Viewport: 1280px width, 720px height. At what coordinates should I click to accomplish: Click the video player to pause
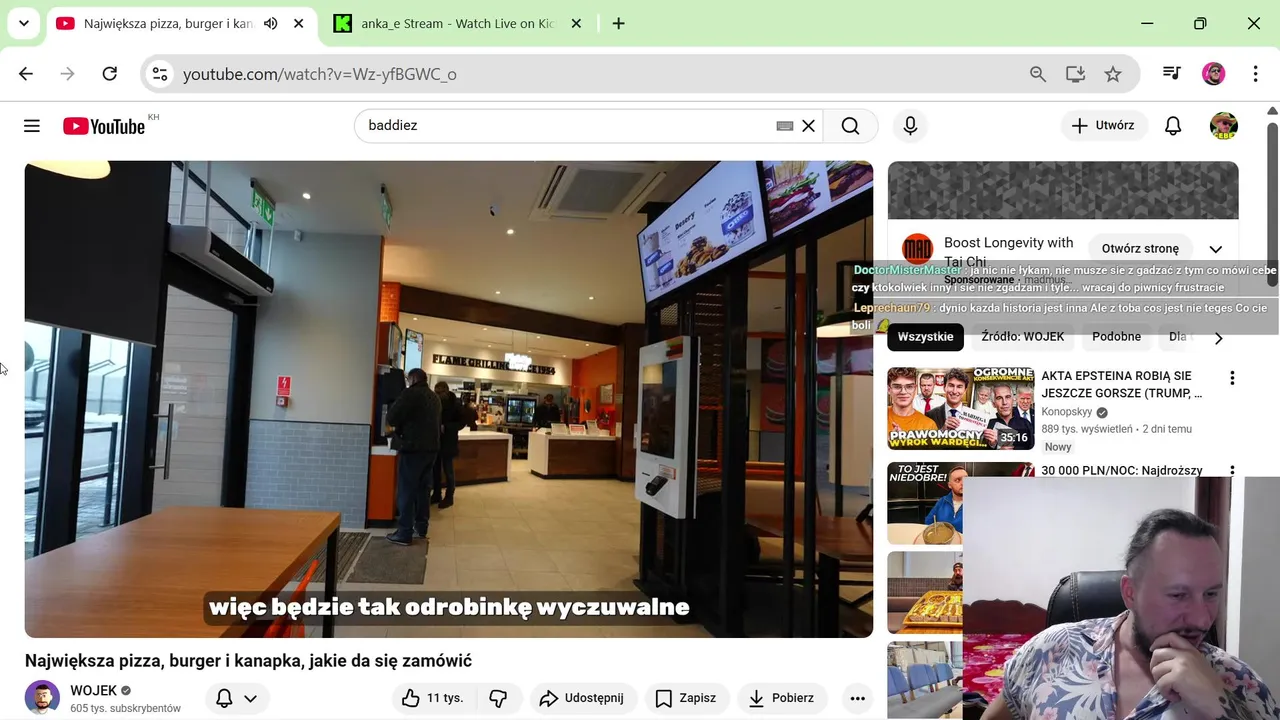449,399
